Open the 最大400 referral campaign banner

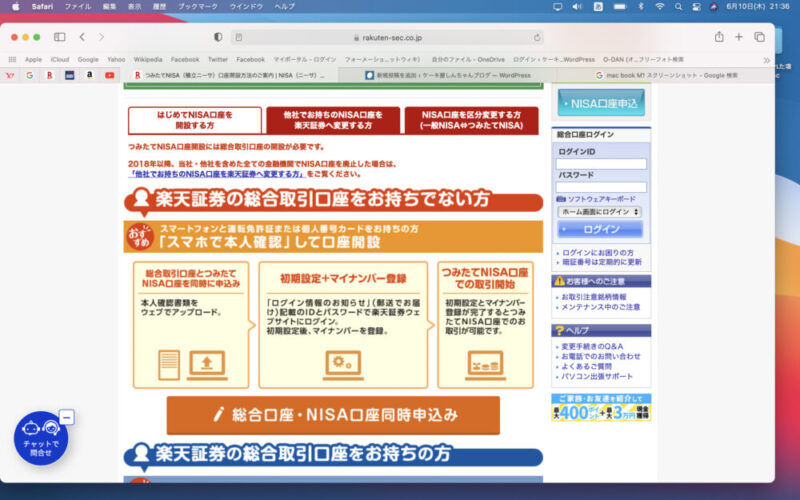601,407
